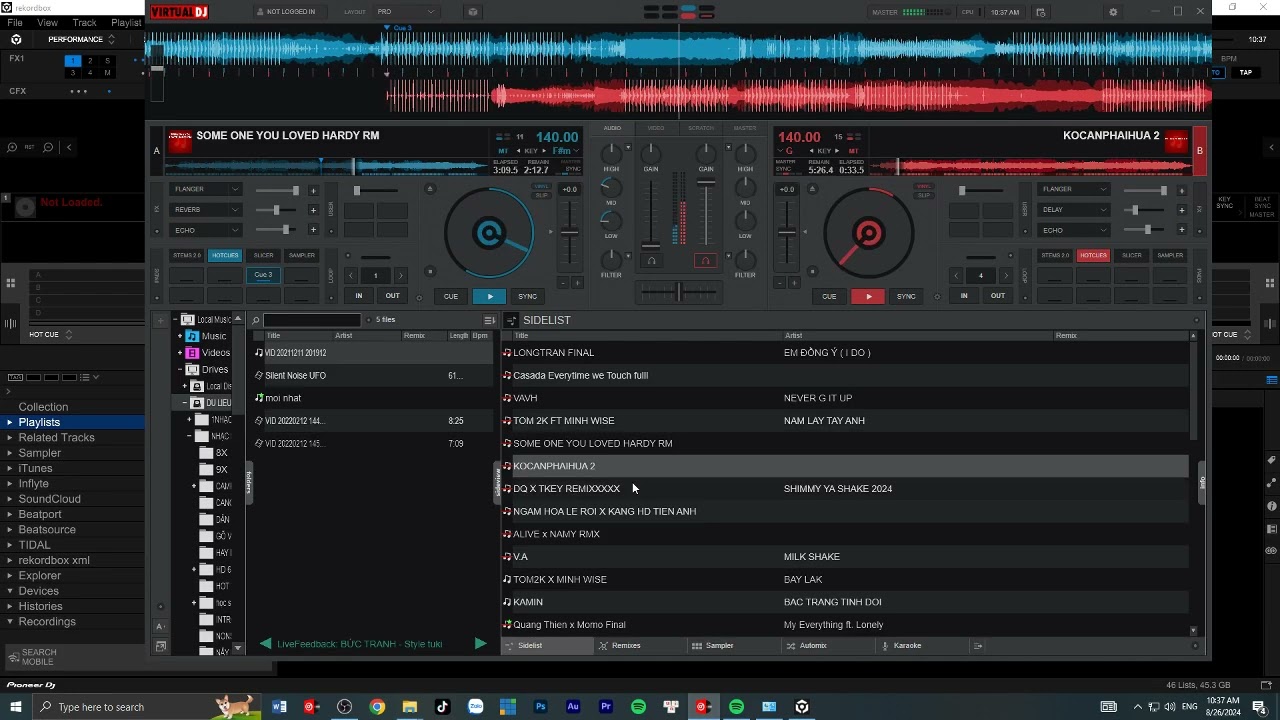Trigger the Cue 3 pad on deck A

point(263,275)
